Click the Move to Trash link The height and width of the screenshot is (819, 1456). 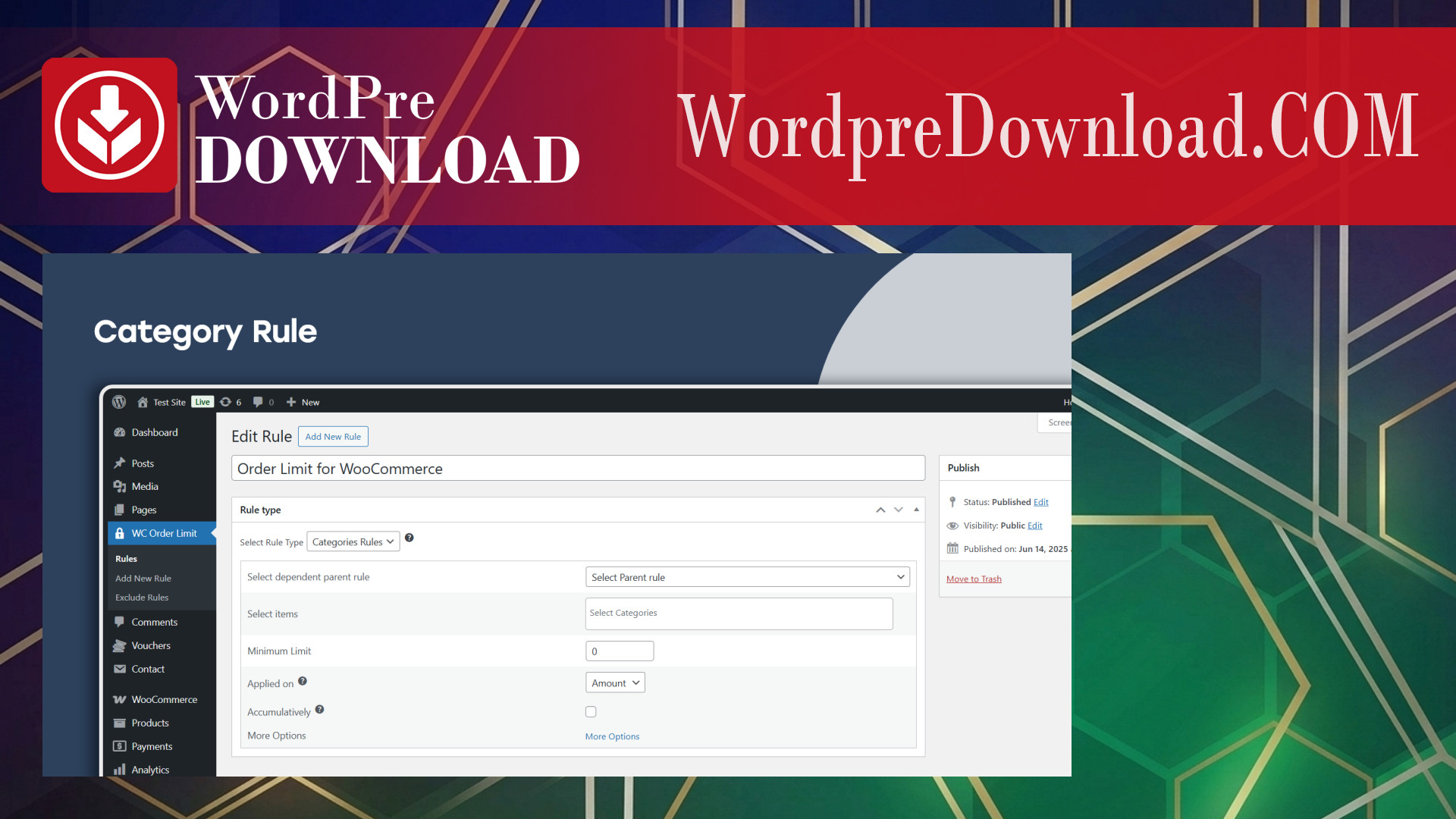click(974, 579)
